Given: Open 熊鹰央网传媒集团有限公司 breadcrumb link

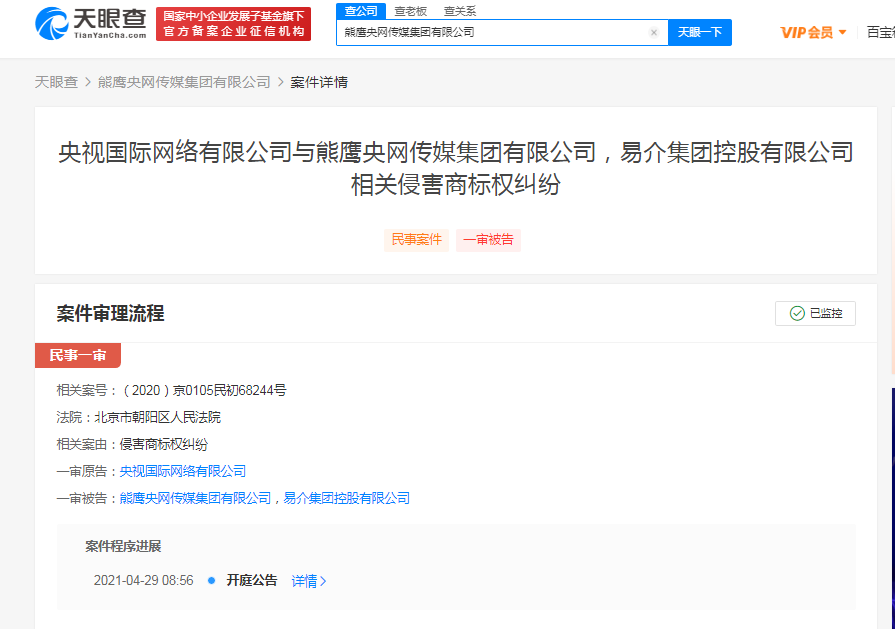Looking at the screenshot, I should point(184,82).
